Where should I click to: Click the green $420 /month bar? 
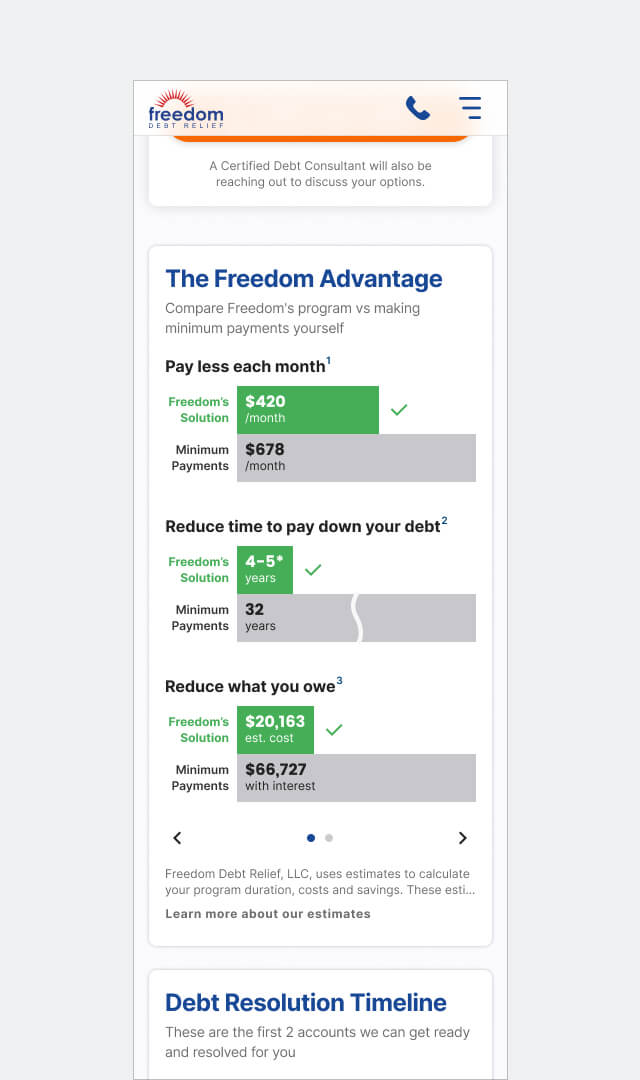pos(308,410)
